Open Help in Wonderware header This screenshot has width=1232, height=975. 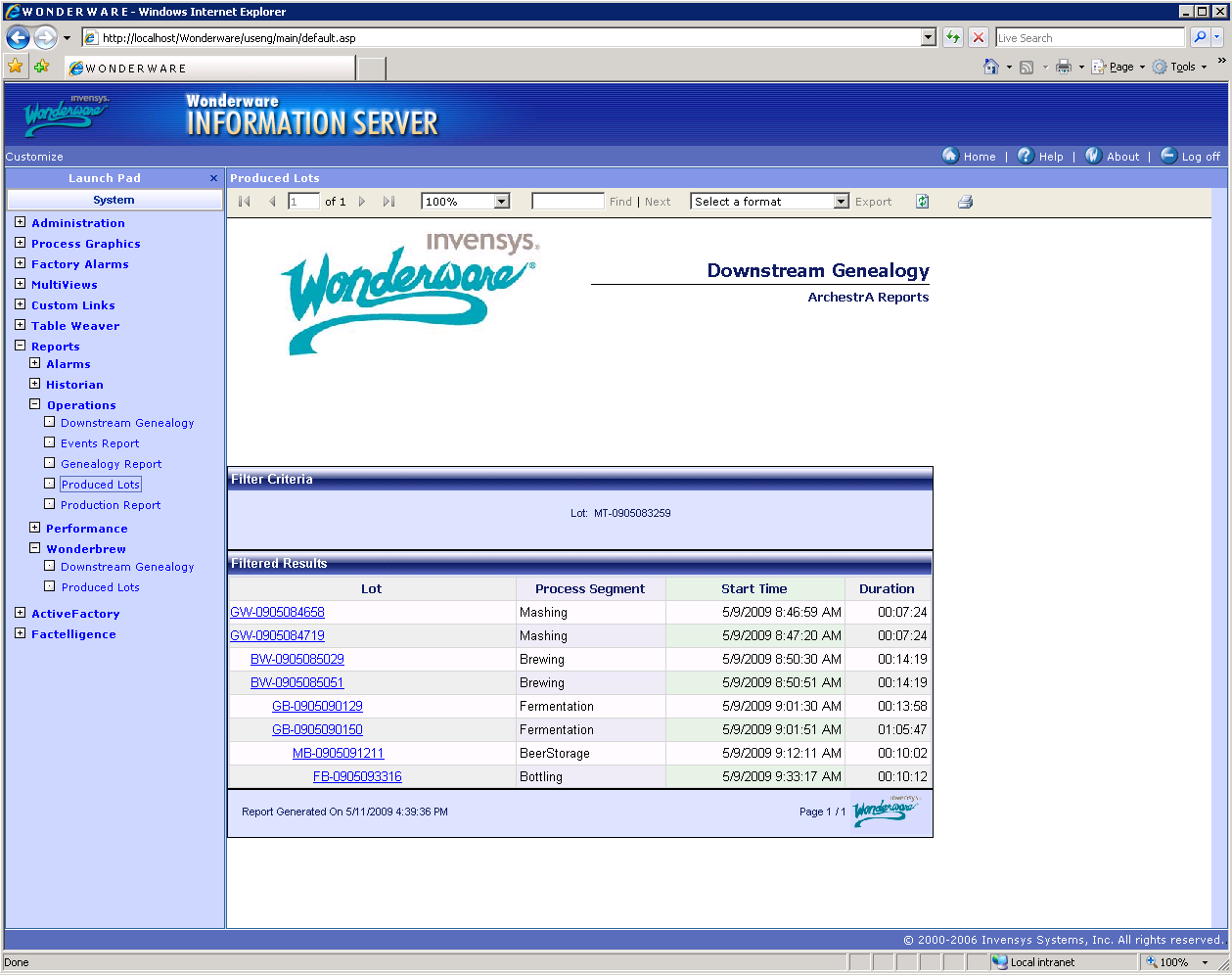click(x=1040, y=156)
